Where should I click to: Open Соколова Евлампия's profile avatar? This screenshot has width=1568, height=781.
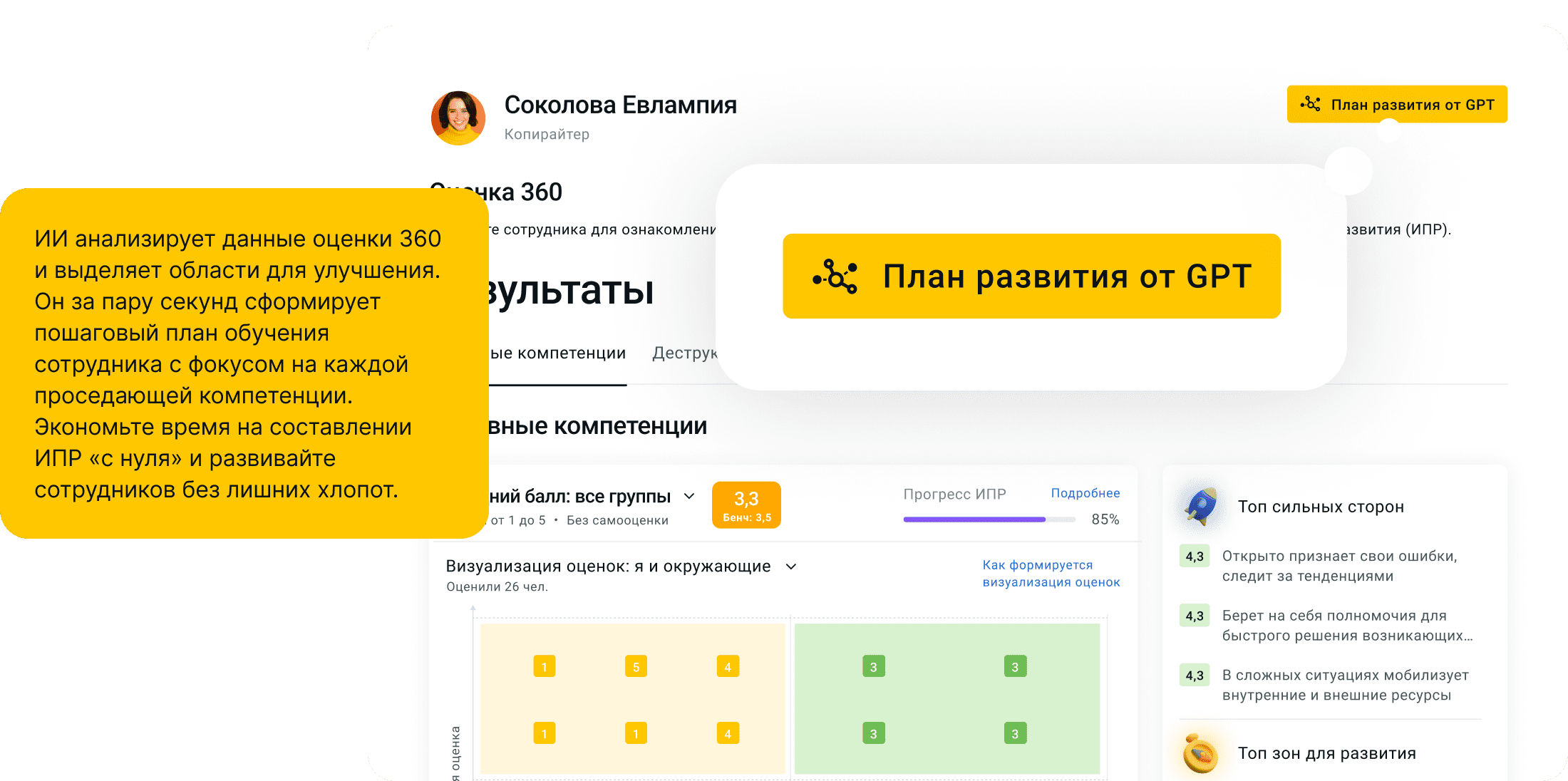pyautogui.click(x=458, y=118)
